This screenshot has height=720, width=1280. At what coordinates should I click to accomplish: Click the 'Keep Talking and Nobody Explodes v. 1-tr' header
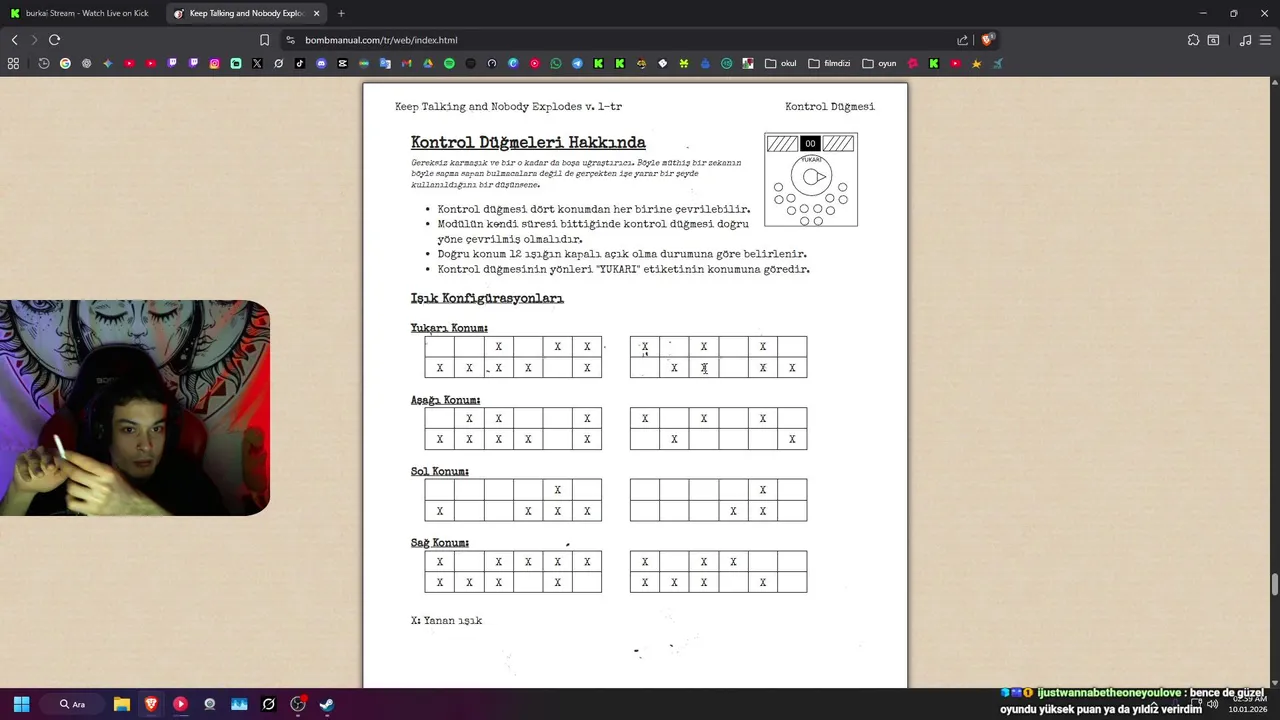pyautogui.click(x=508, y=106)
